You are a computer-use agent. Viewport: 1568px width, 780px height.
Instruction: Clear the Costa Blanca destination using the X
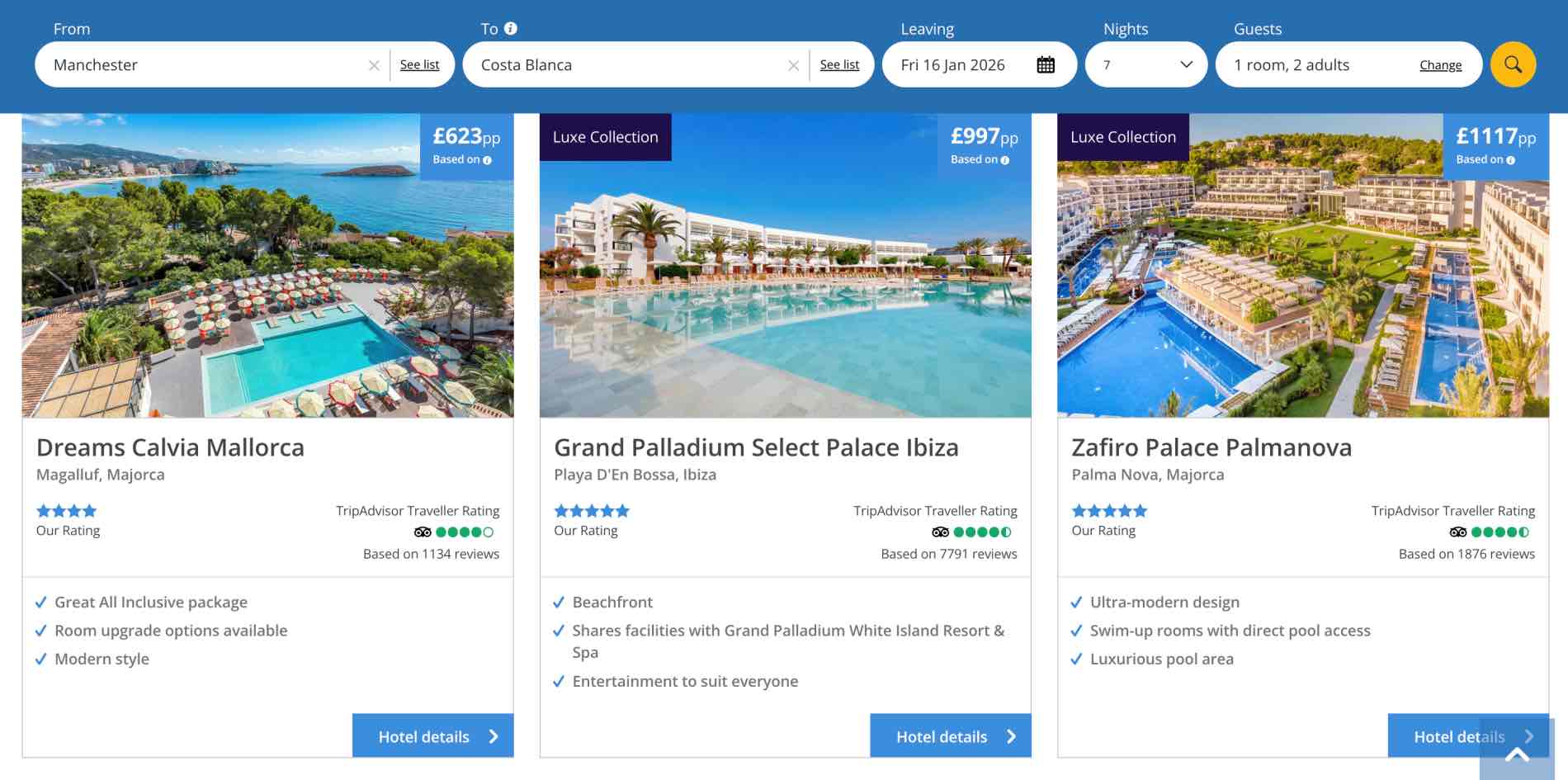pyautogui.click(x=794, y=64)
